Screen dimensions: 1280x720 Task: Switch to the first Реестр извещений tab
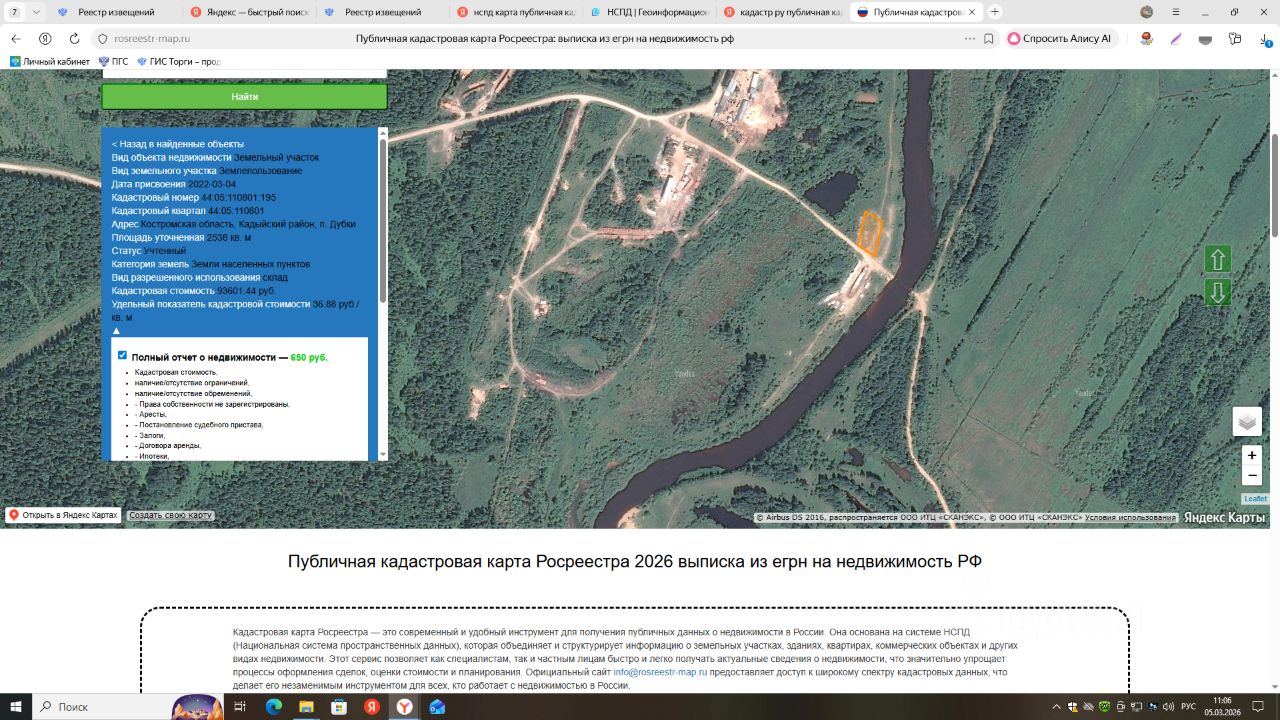coord(115,12)
